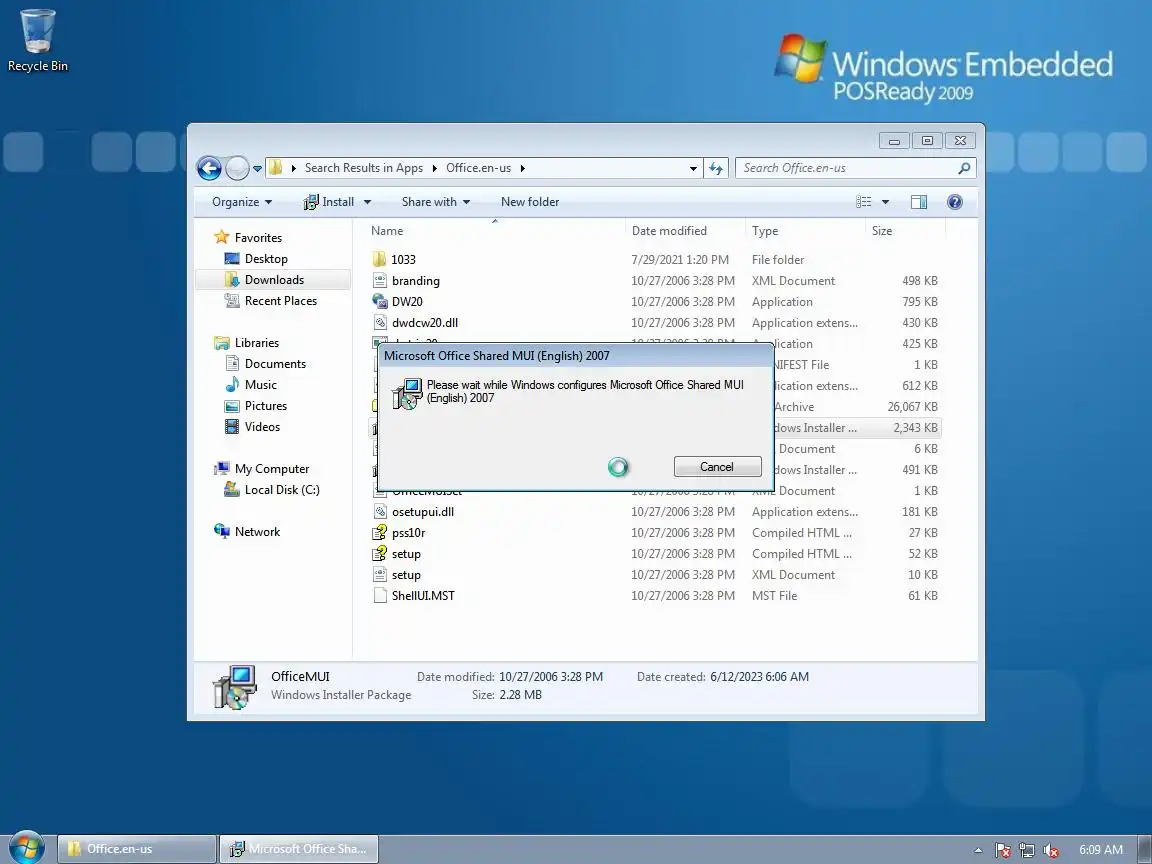The image size is (1152, 864).
Task: Open Documents library
Action: pos(275,364)
